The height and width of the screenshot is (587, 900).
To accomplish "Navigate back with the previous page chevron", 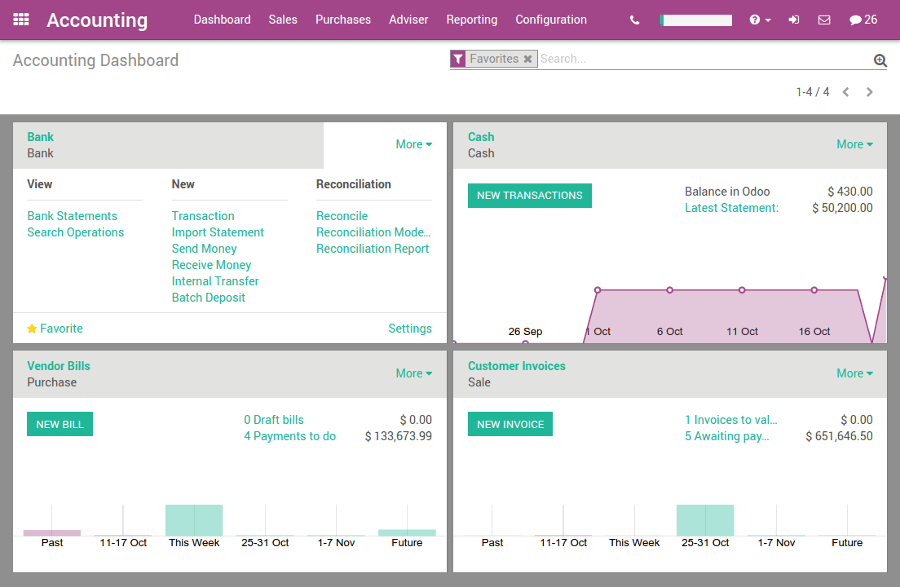I will pos(846,91).
